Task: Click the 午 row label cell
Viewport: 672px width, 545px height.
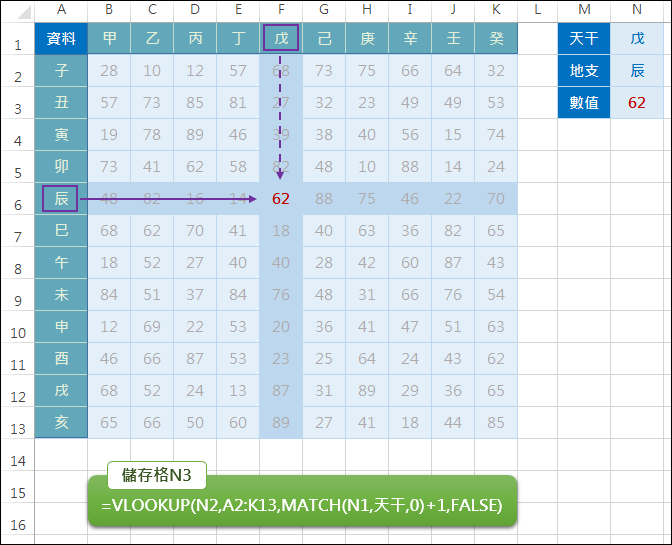Action: coord(61,263)
